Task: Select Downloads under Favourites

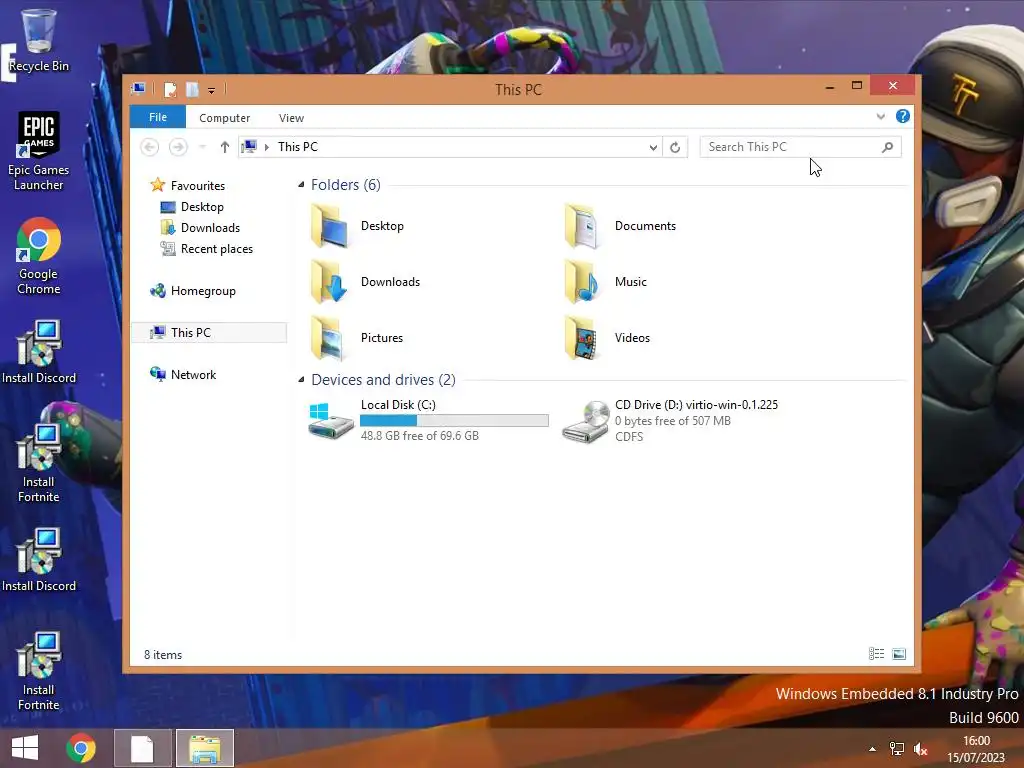Action: click(x=200, y=228)
